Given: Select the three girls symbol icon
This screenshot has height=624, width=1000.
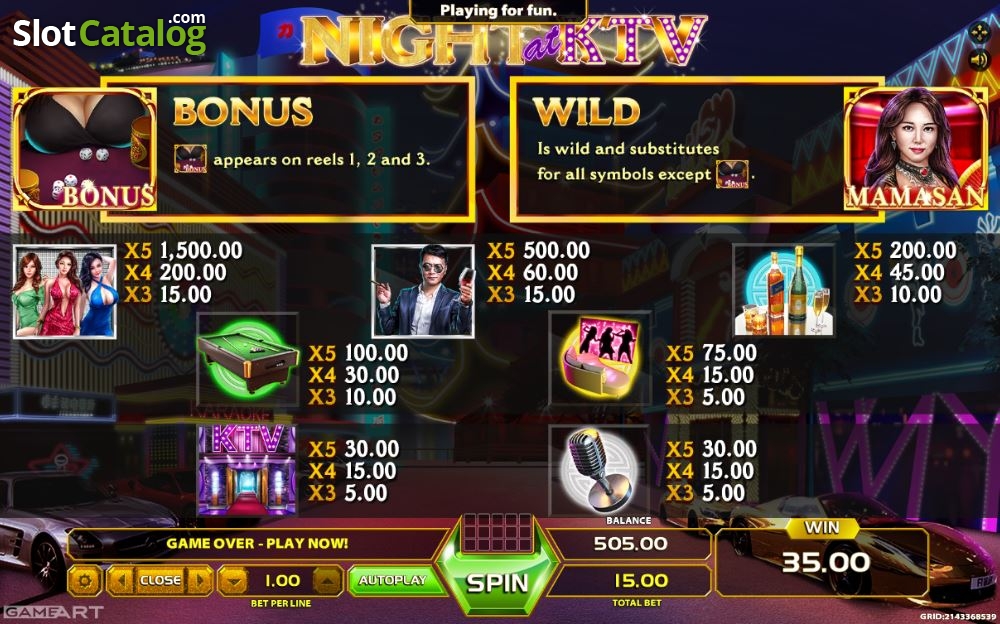Looking at the screenshot, I should [x=65, y=292].
